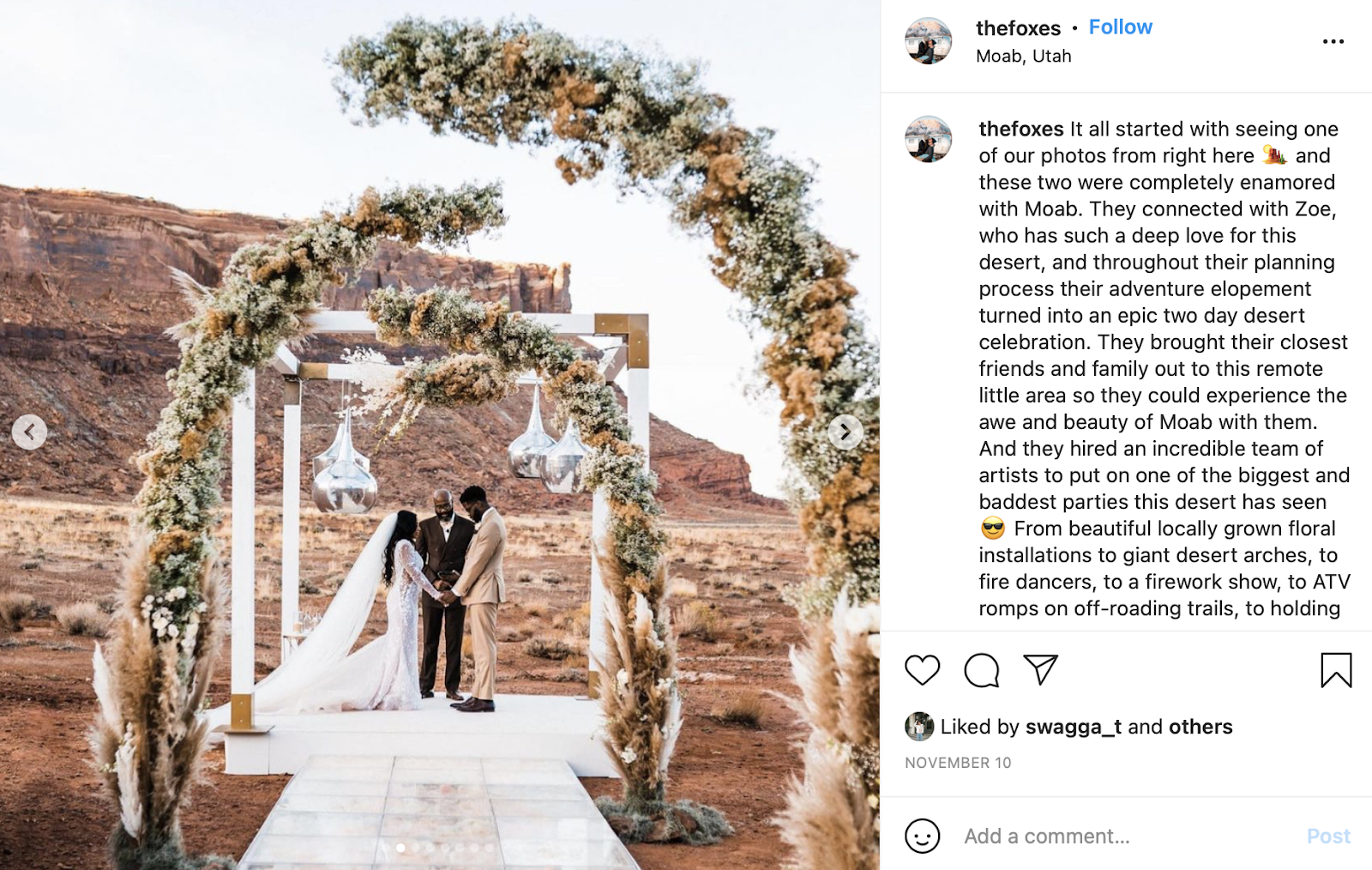Click thefoxes avatar beside the caption
Viewport: 1372px width, 870px height.
pyautogui.click(x=929, y=139)
